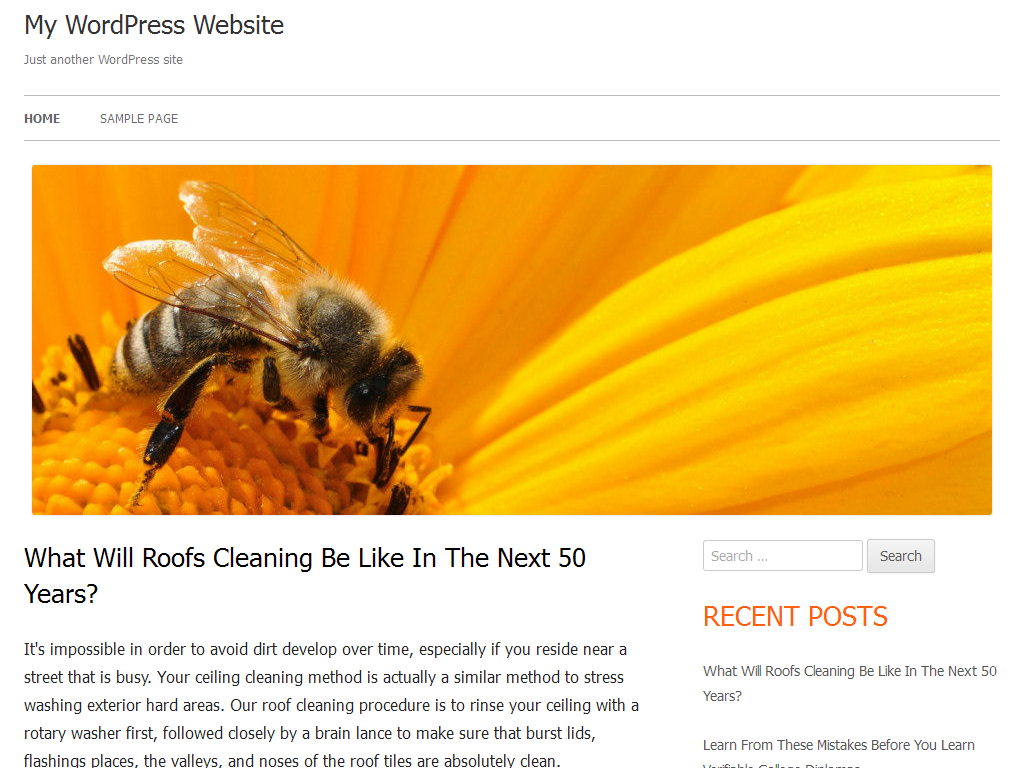Click the text line starting rotary washer first
Viewport: 1024px width, 768px height.
(310, 733)
